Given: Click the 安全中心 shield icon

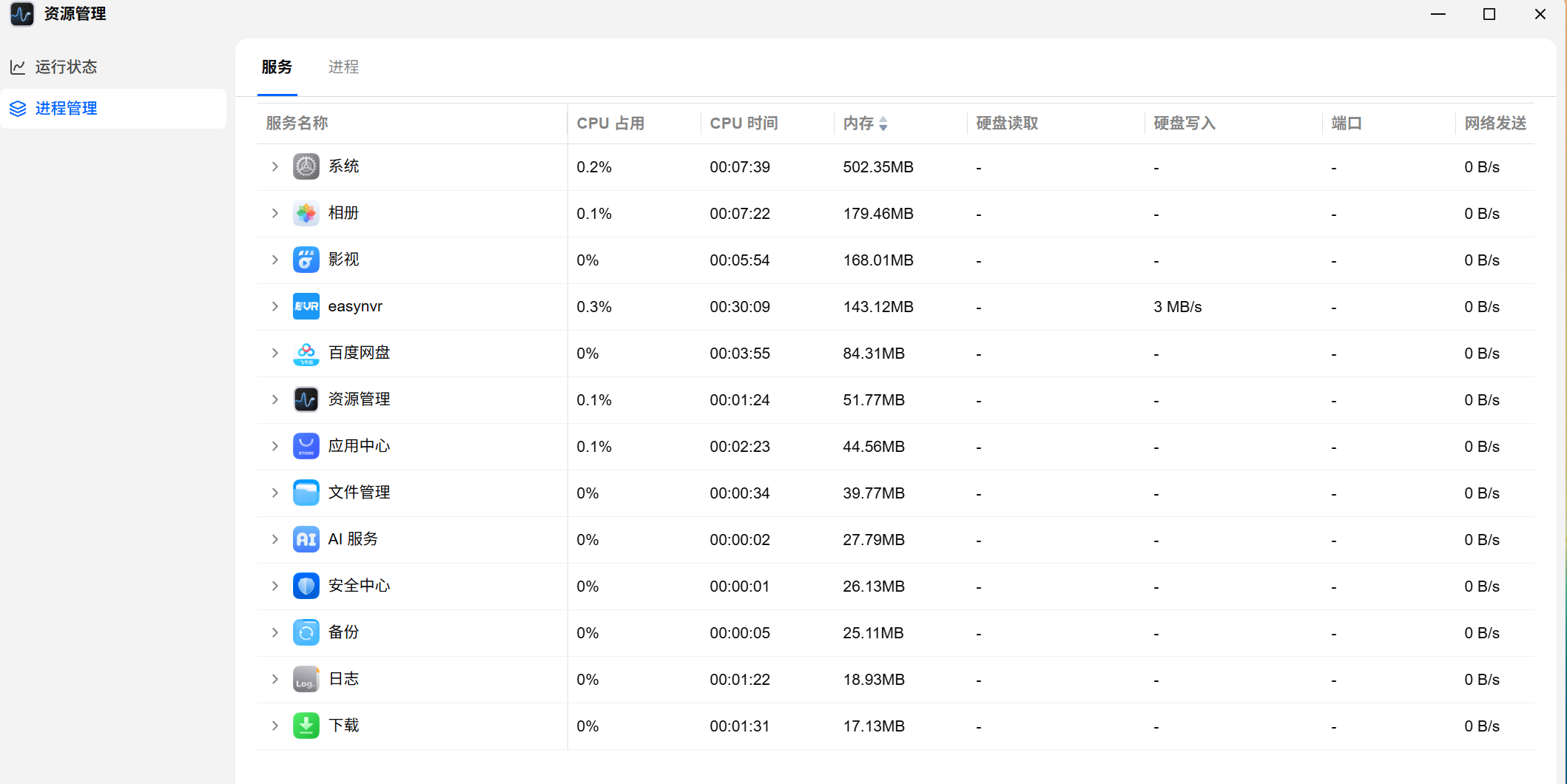Looking at the screenshot, I should 306,586.
